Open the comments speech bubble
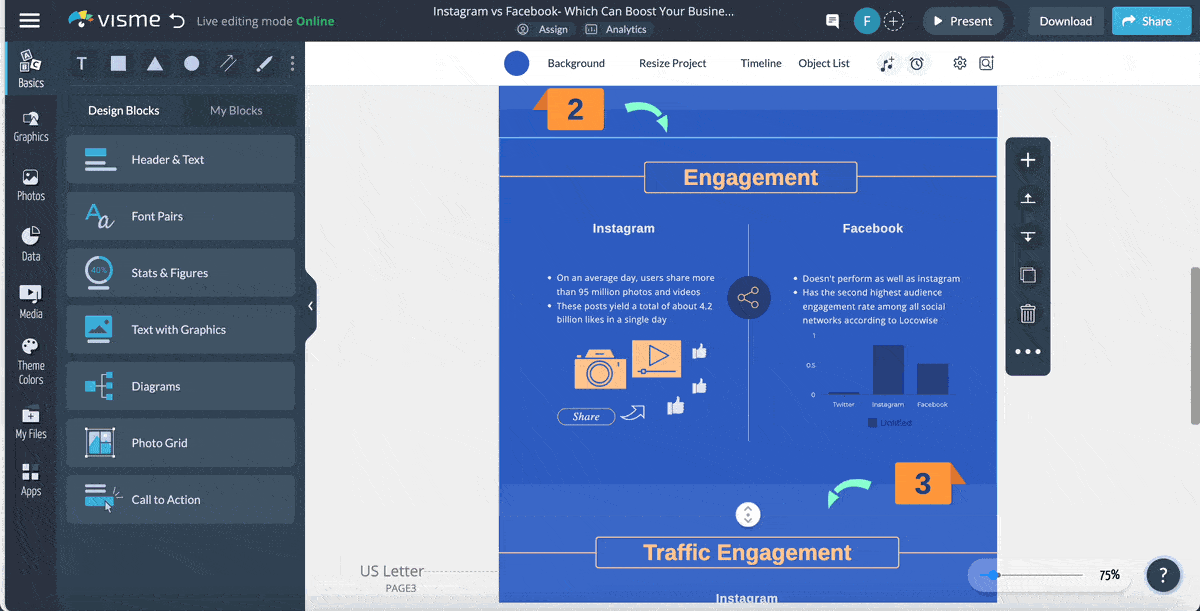The height and width of the screenshot is (611, 1200). pyautogui.click(x=832, y=21)
